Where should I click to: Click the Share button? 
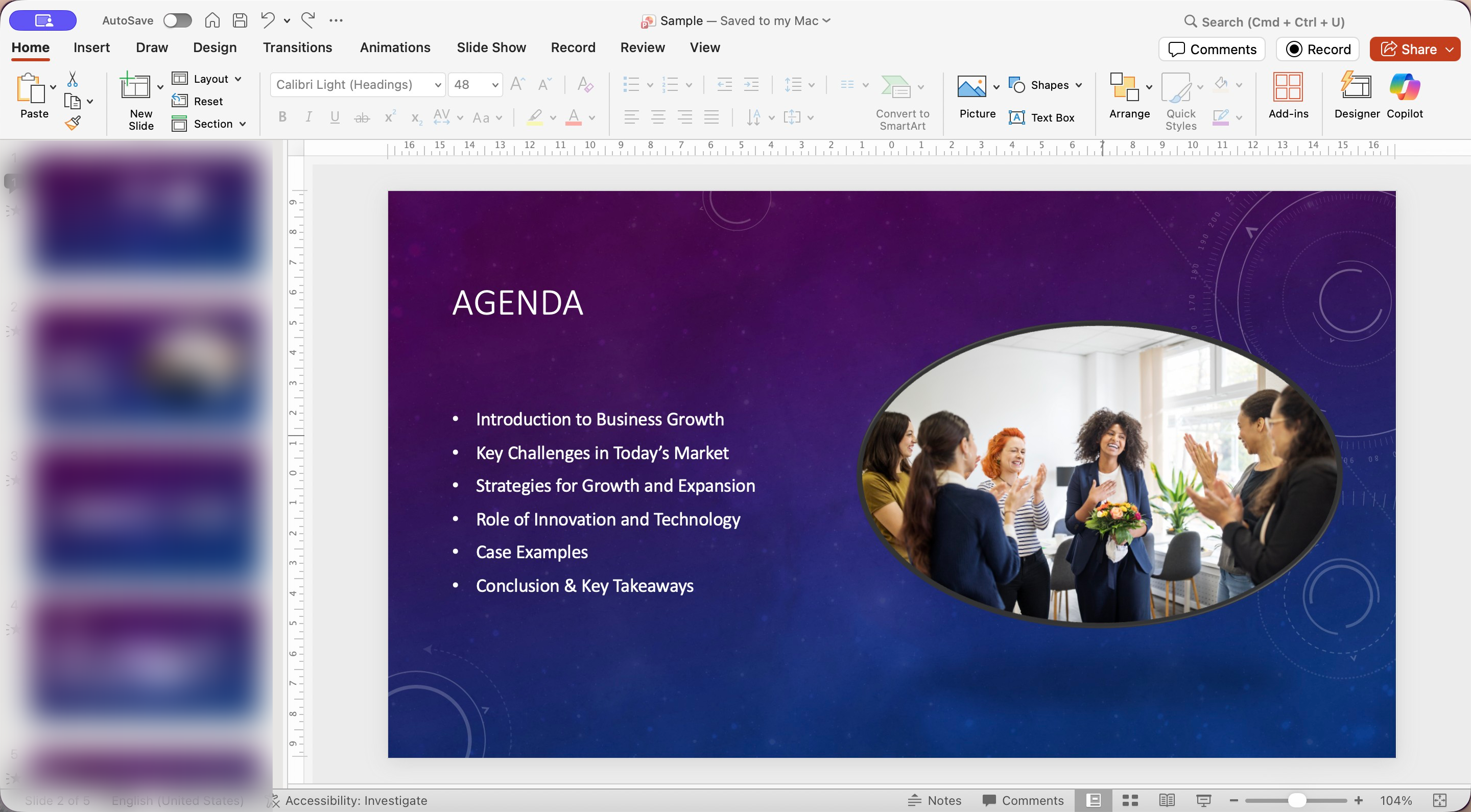click(1408, 49)
